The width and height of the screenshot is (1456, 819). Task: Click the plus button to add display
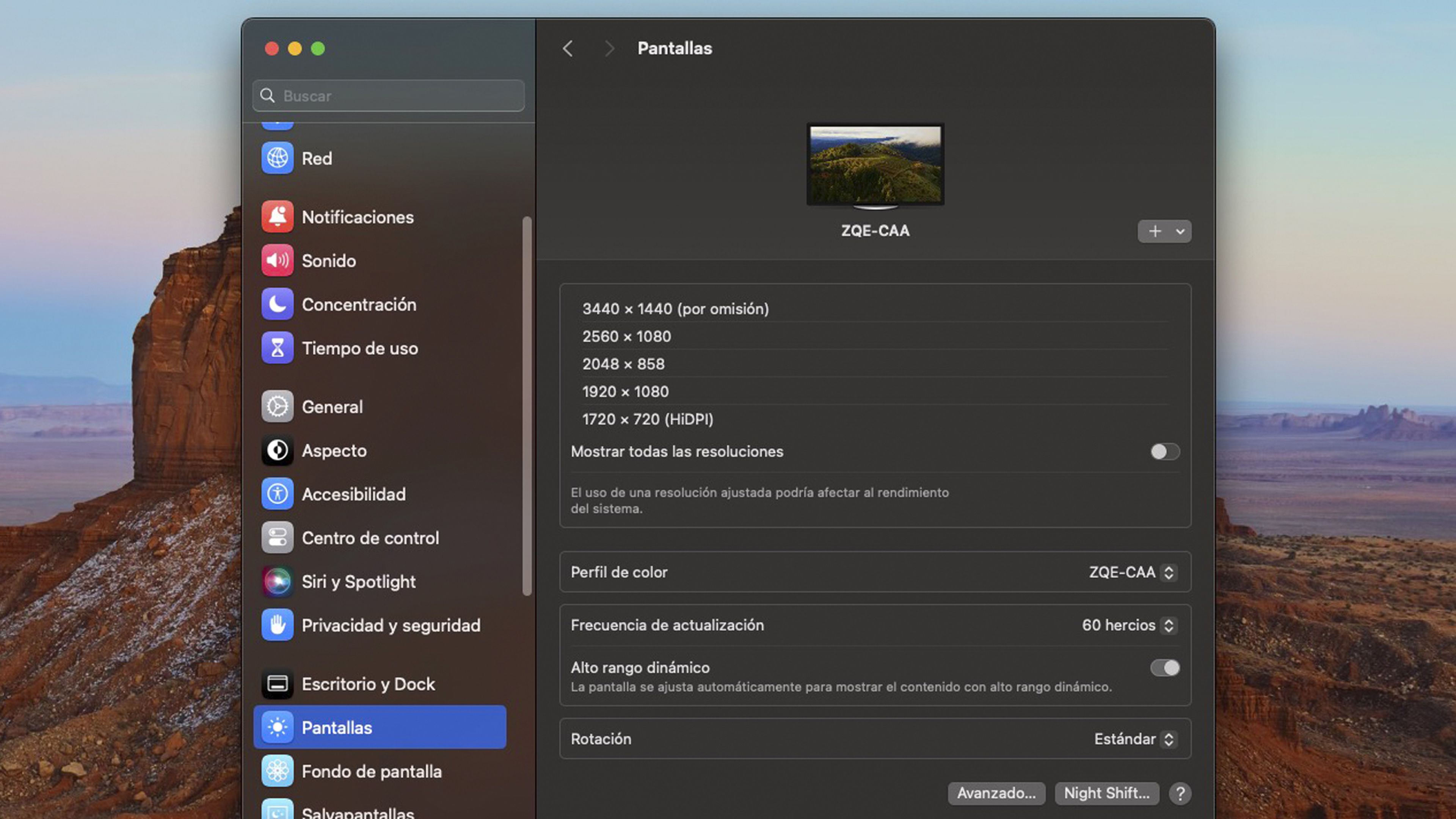coord(1155,231)
